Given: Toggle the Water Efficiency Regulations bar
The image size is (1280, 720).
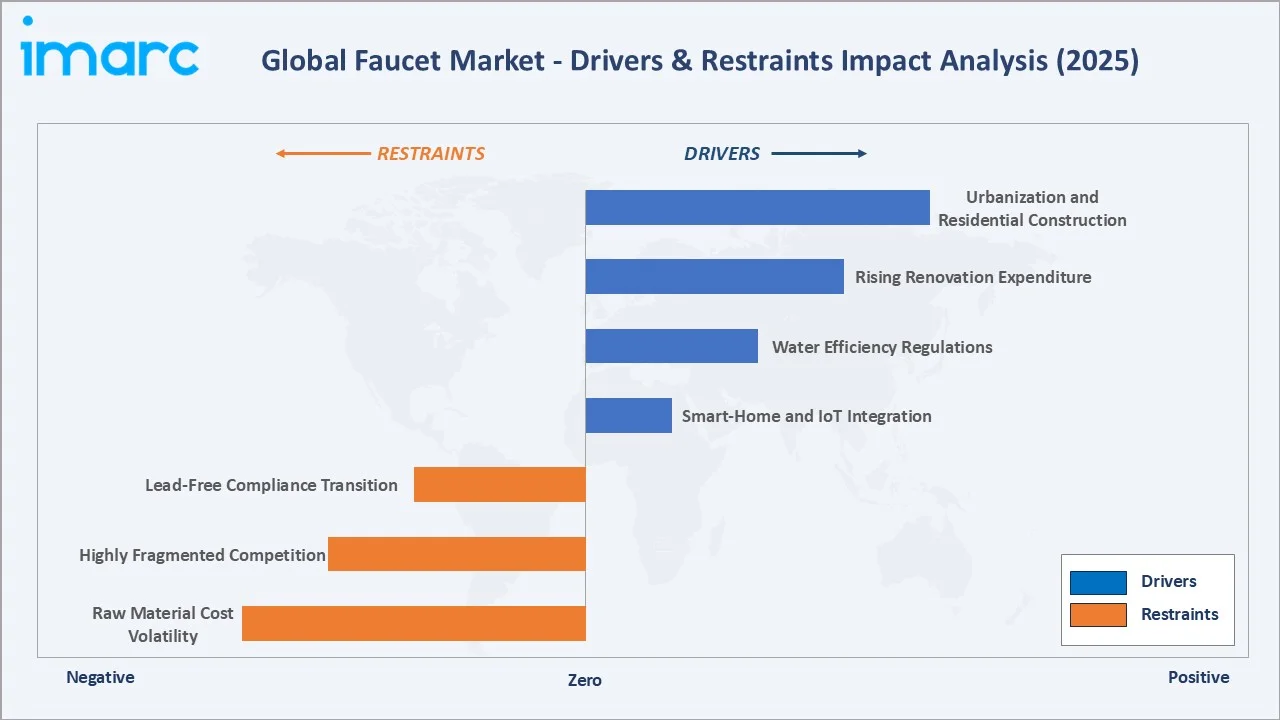Looking at the screenshot, I should [x=672, y=345].
